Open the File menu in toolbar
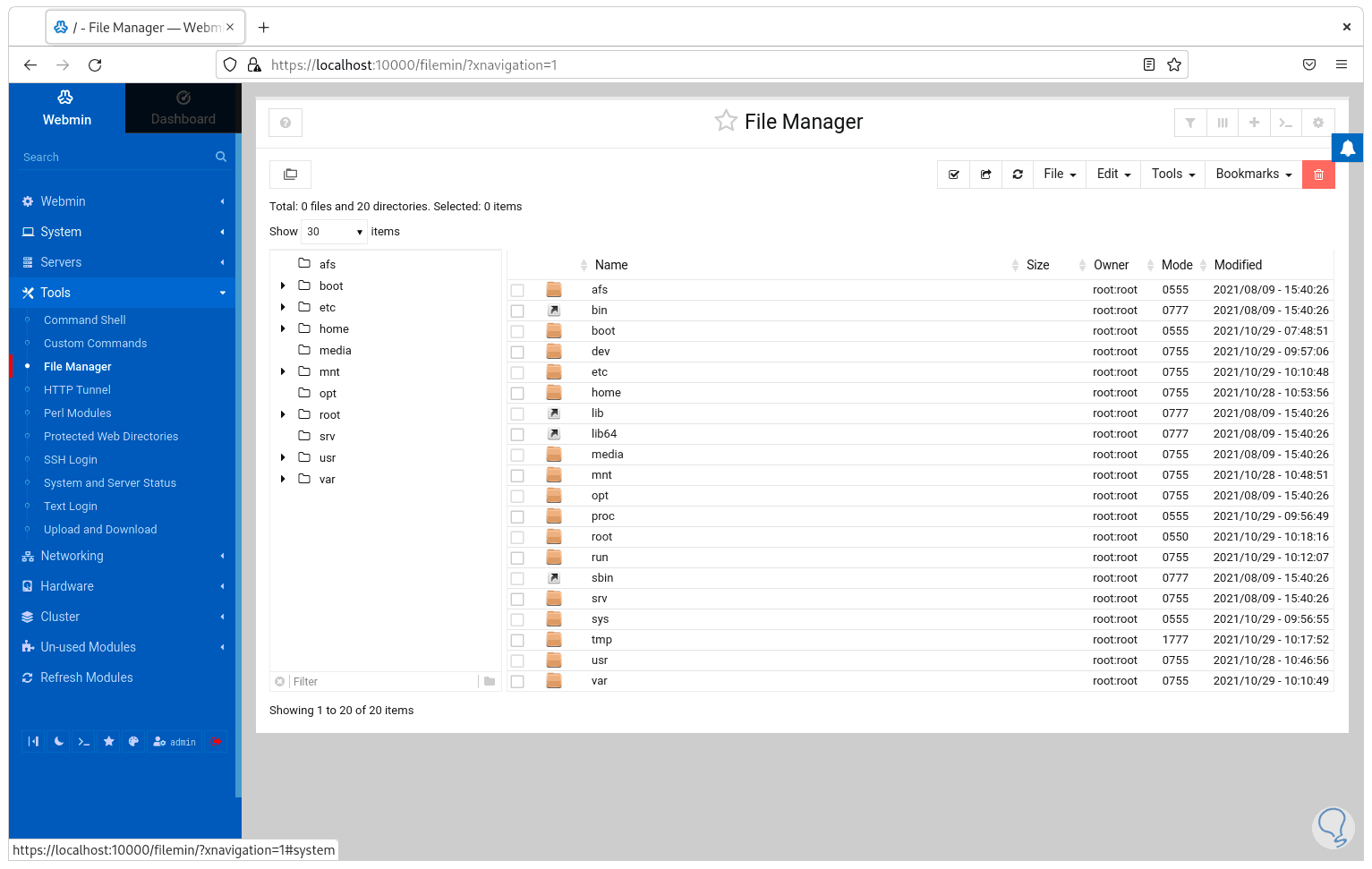Image resolution: width=1372 pixels, height=869 pixels. click(x=1060, y=175)
